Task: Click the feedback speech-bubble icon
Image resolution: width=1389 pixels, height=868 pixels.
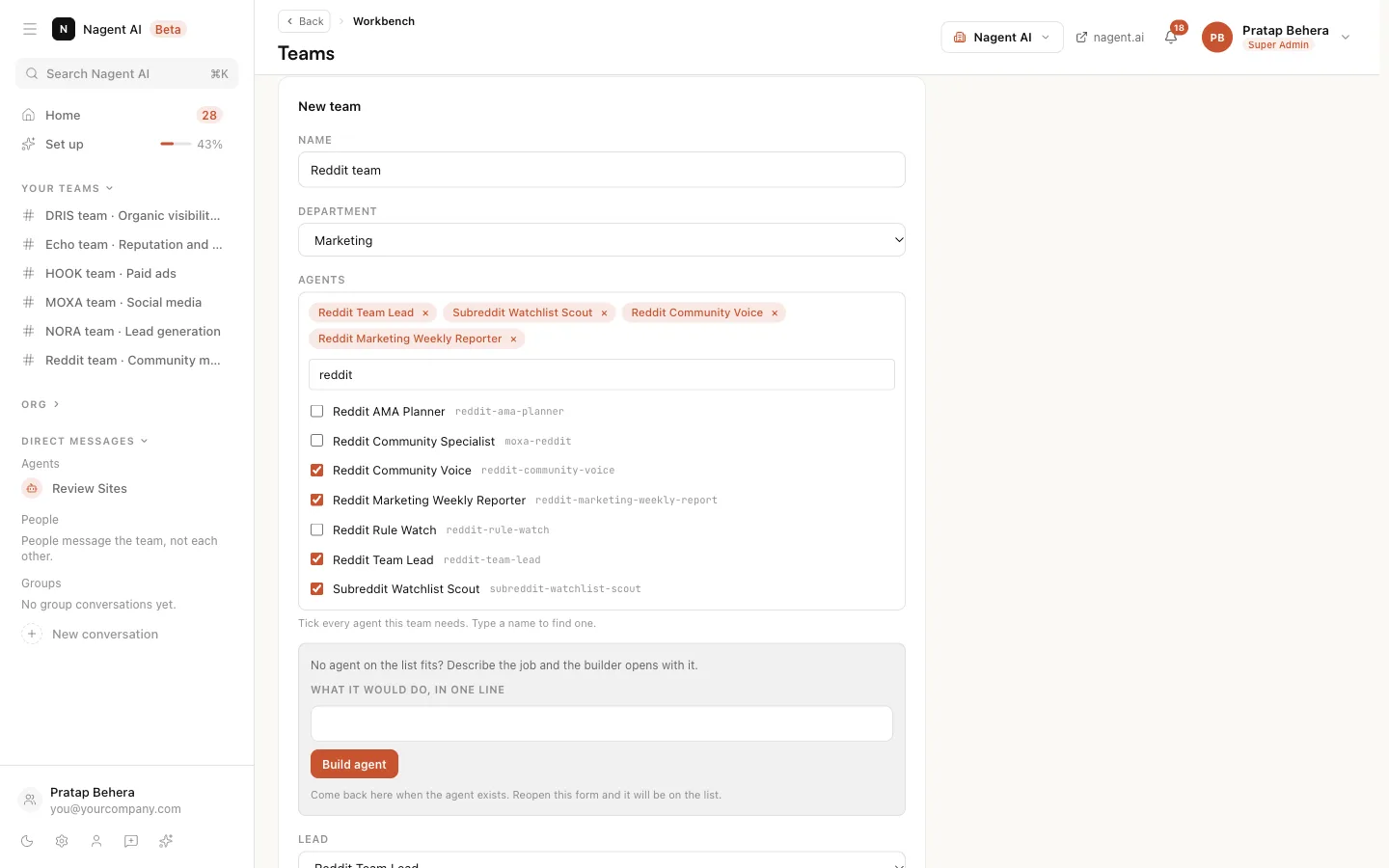Action: pyautogui.click(x=131, y=841)
